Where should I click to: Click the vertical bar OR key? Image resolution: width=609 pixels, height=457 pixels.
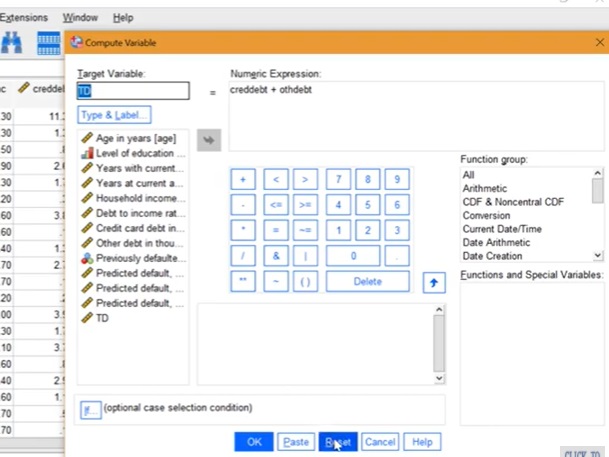coord(305,255)
